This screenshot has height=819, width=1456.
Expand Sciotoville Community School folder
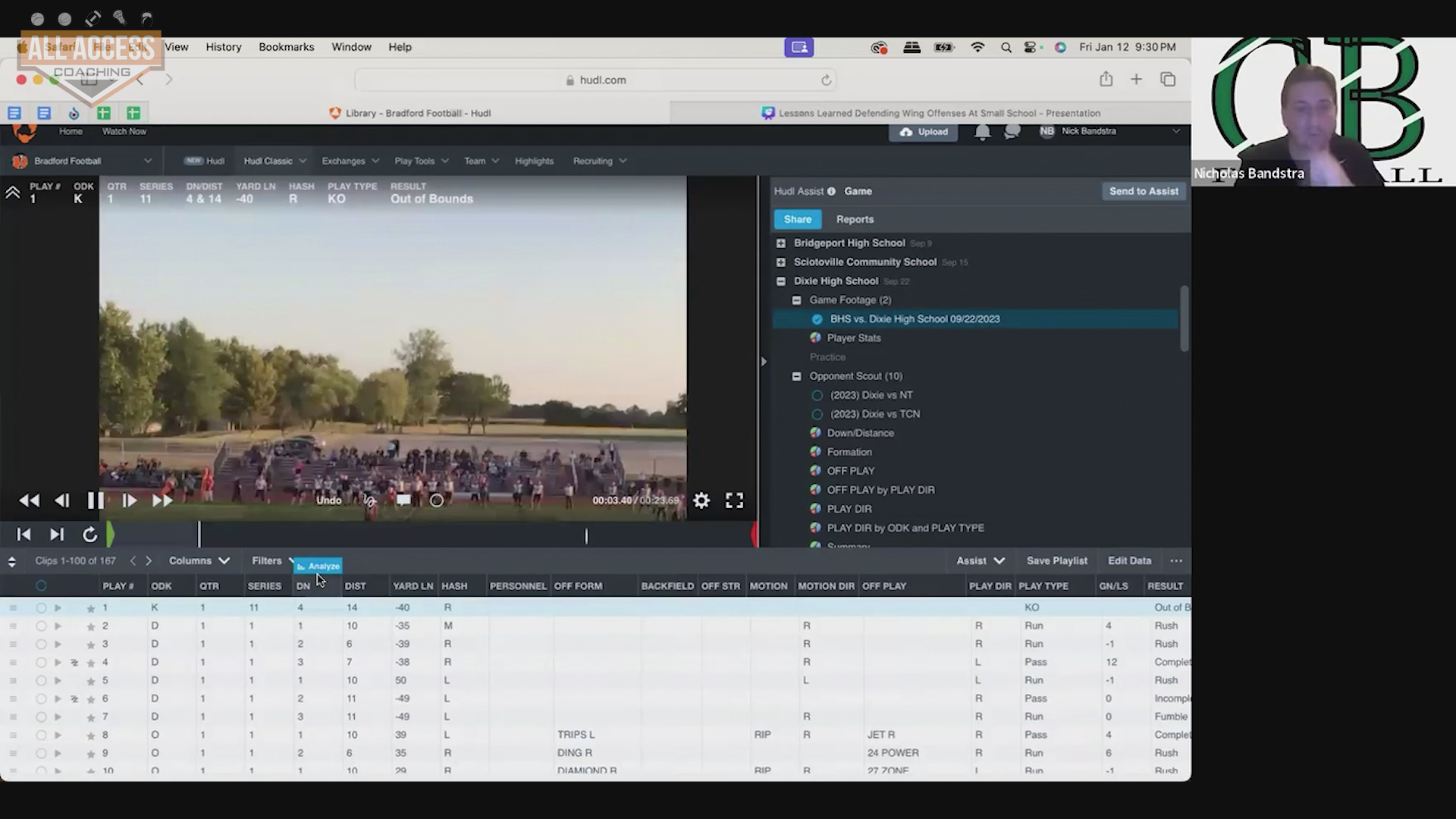781,262
